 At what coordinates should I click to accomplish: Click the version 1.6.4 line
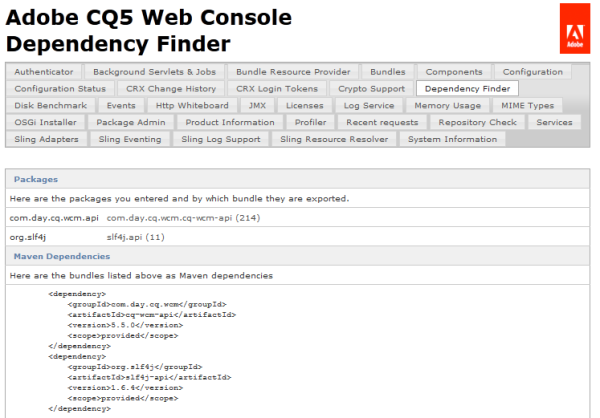tap(126, 387)
